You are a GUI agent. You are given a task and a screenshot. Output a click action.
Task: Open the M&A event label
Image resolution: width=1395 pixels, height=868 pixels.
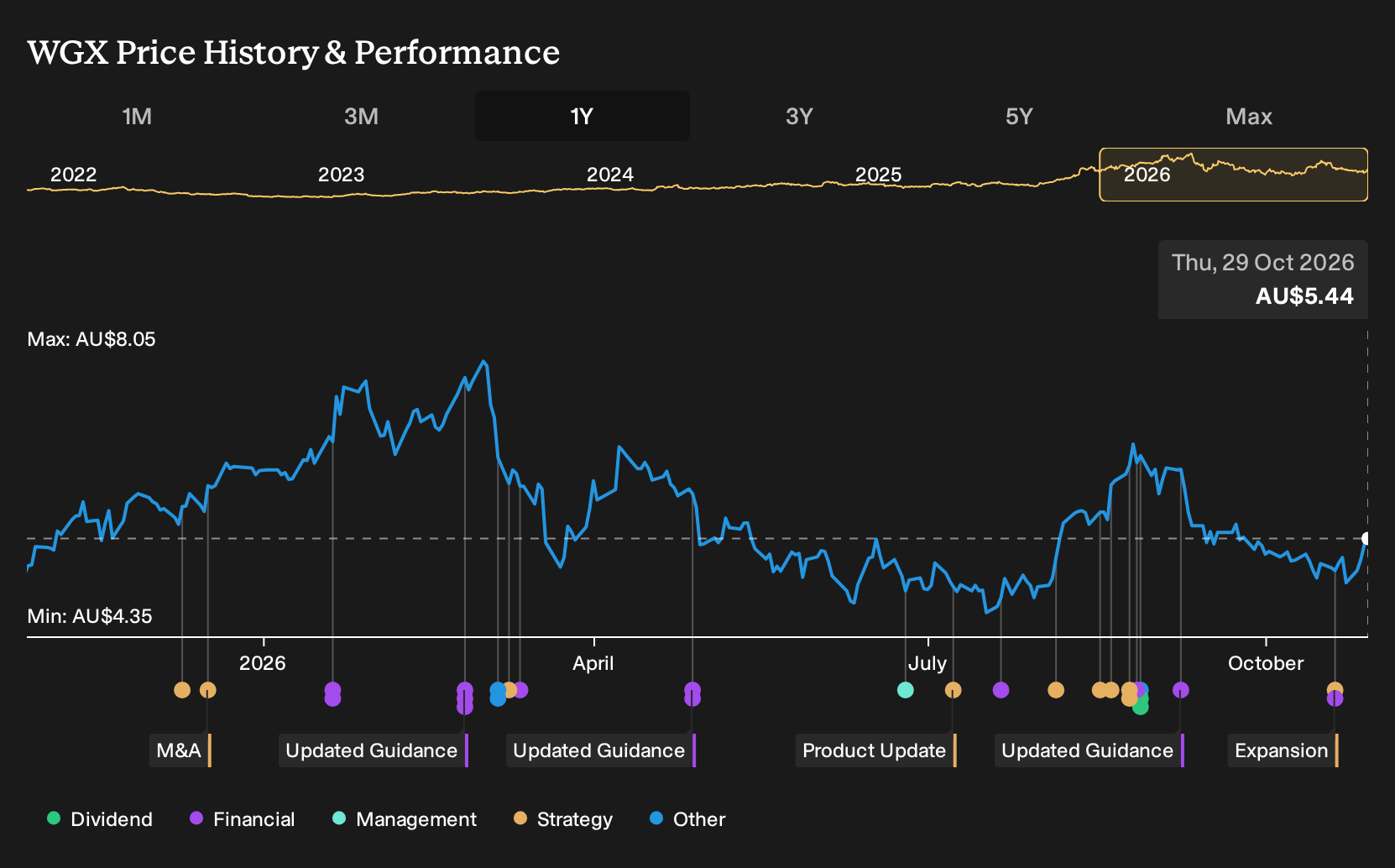[x=180, y=750]
